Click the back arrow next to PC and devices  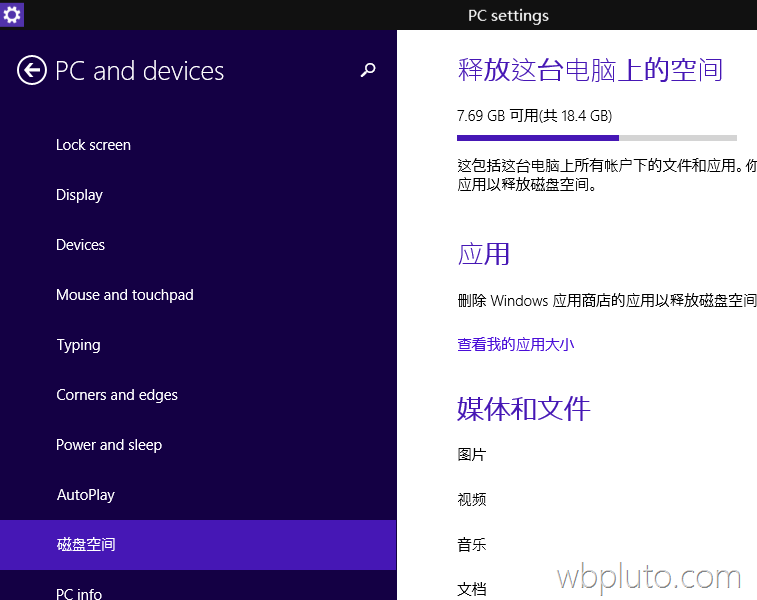(32, 70)
